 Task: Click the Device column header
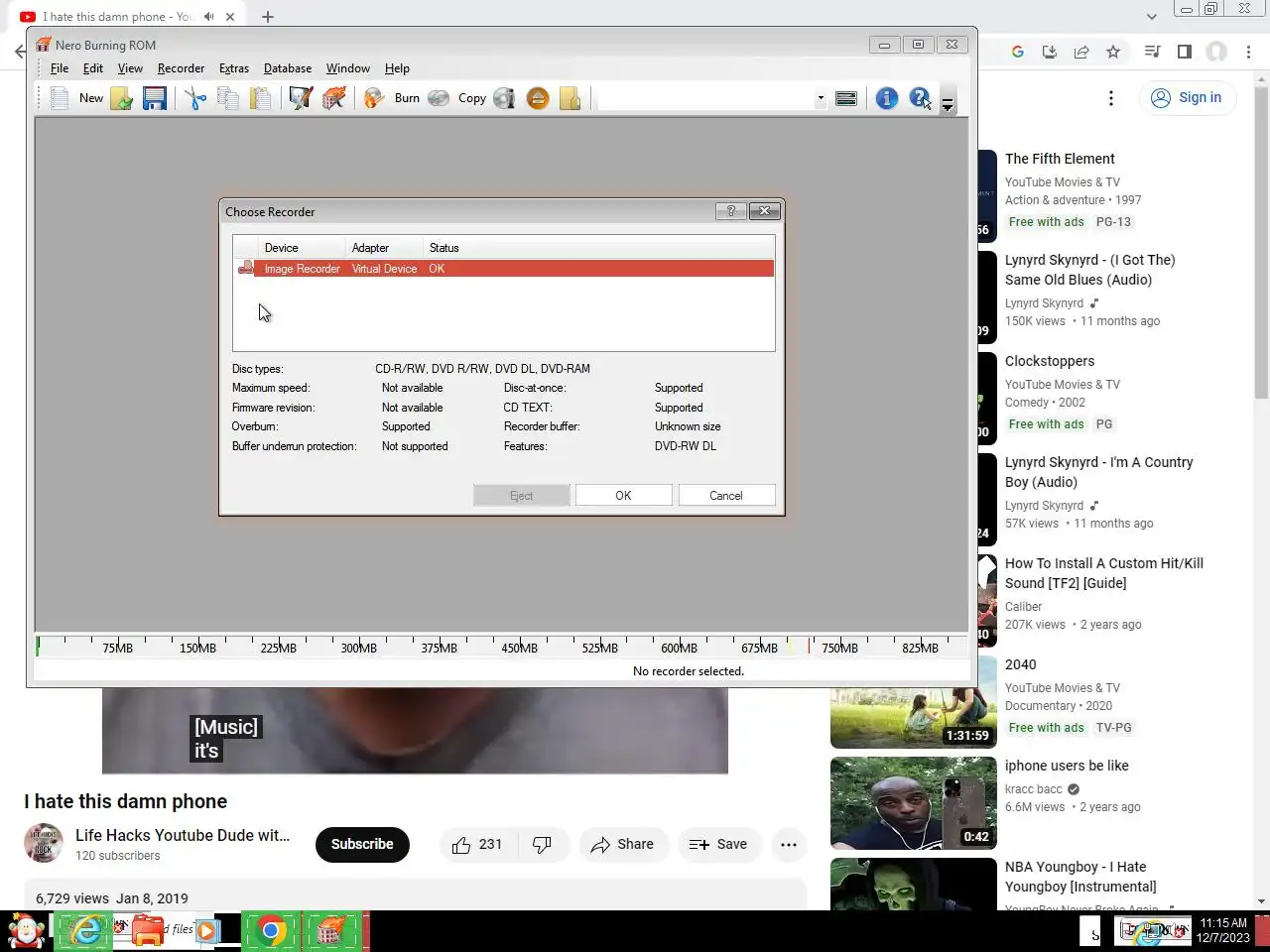(302, 248)
